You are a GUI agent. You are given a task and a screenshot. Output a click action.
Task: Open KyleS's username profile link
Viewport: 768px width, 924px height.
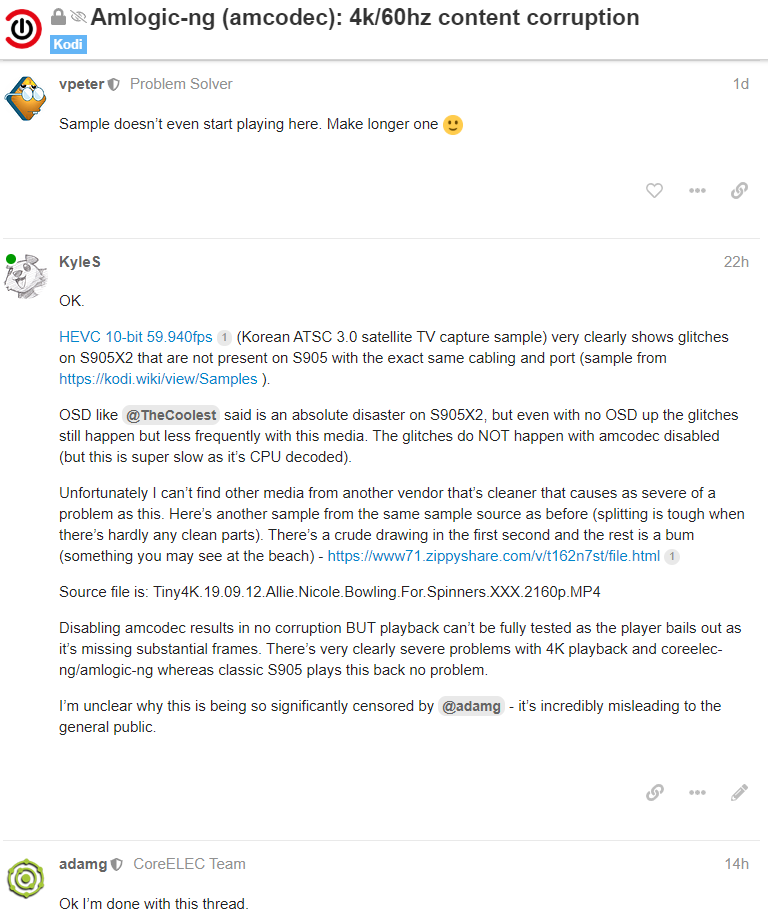point(80,262)
